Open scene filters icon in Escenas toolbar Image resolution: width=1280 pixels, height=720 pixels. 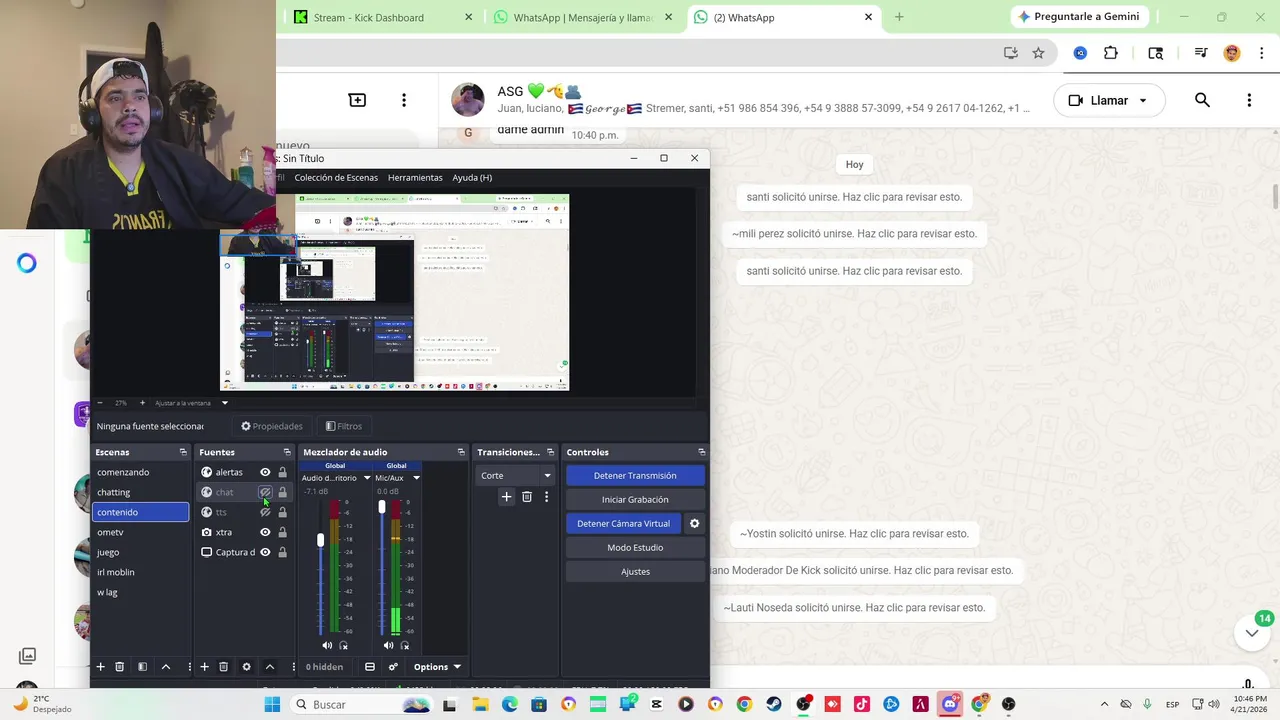[x=142, y=667]
